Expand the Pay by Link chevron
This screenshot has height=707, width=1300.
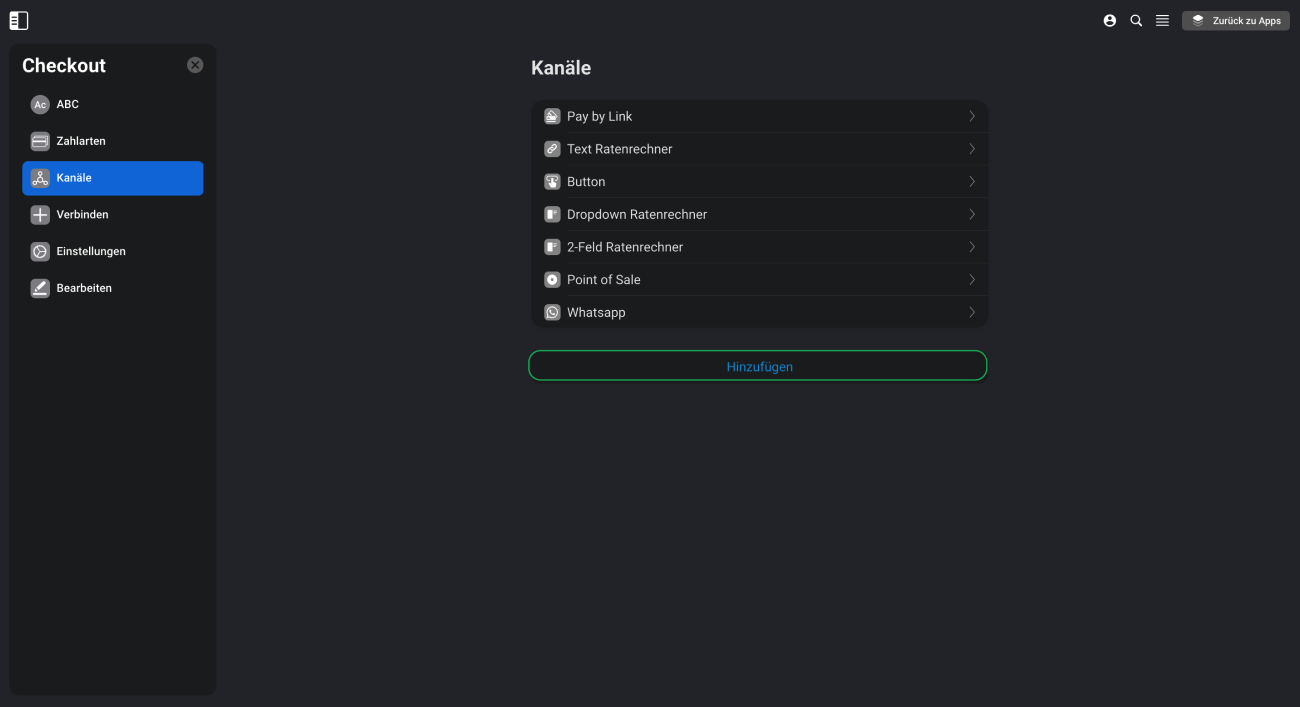[x=971, y=116]
